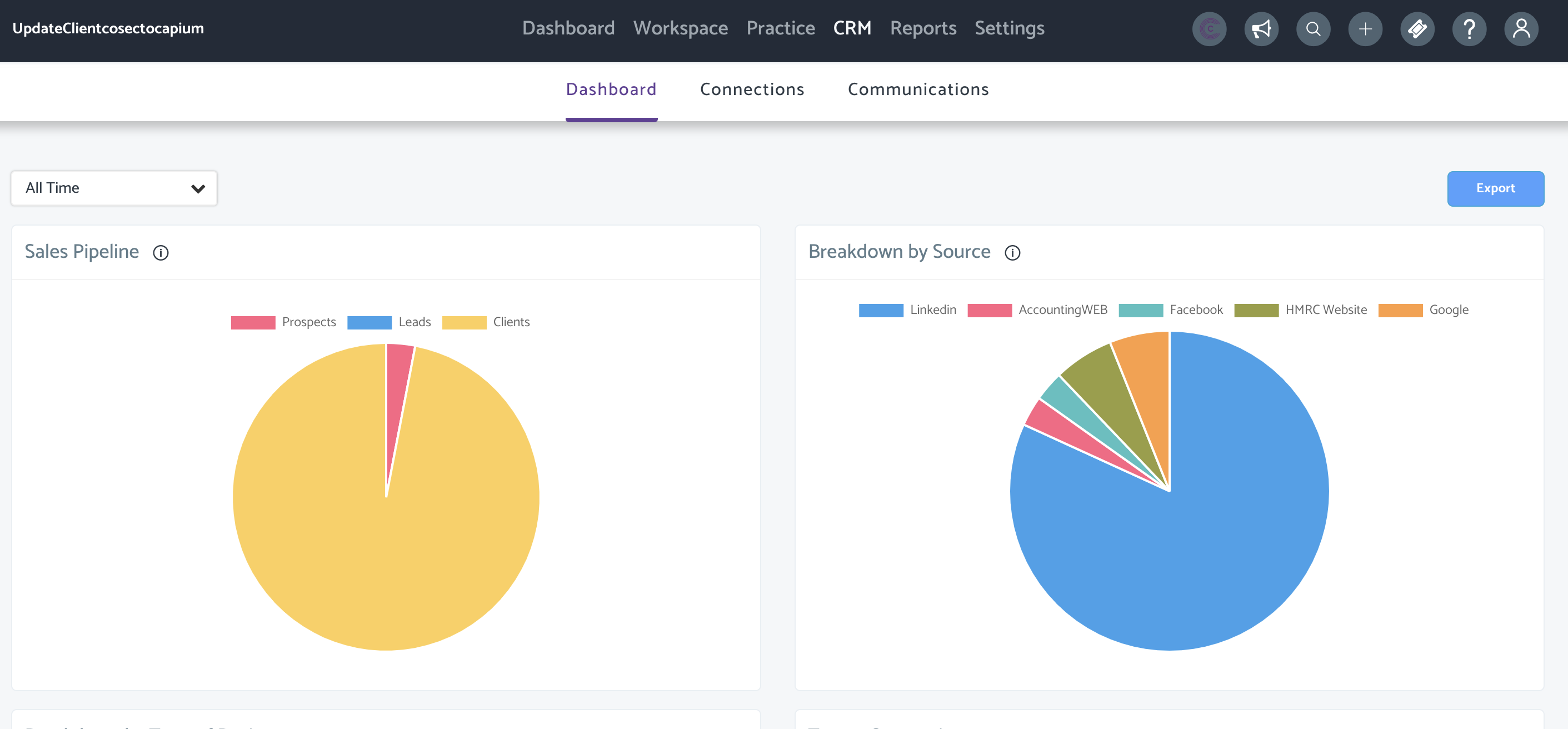This screenshot has height=729, width=1568.
Task: Click info icon beside Breakdown by Source
Action: click(x=1012, y=252)
